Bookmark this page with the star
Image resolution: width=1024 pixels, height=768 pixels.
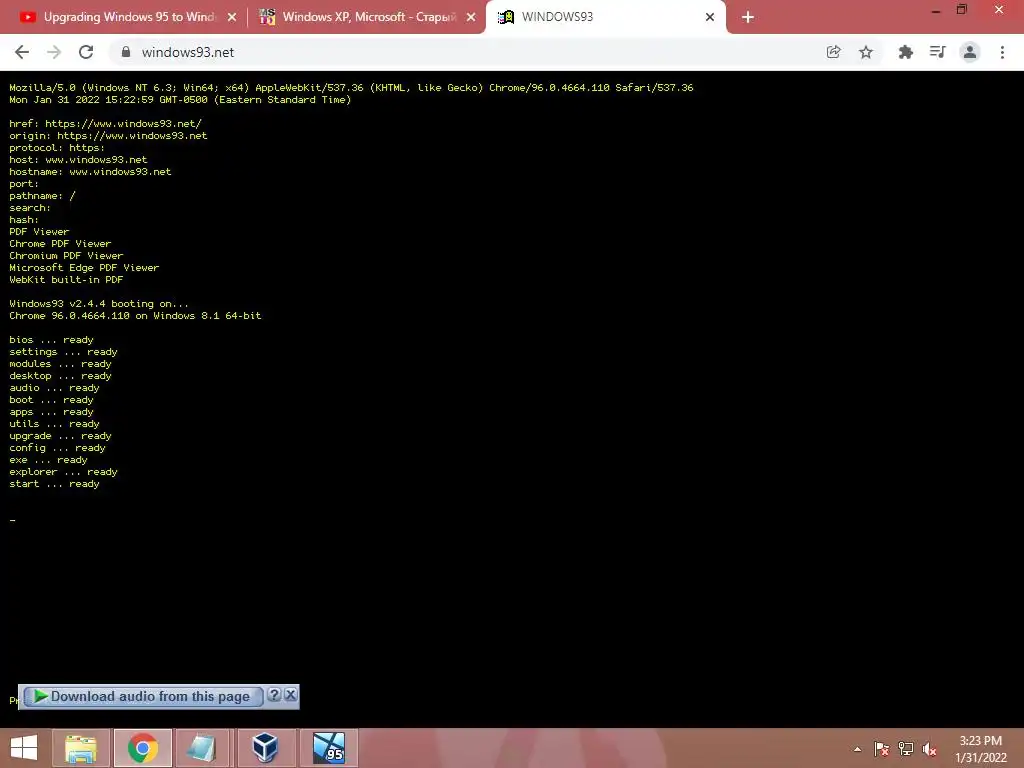(x=866, y=52)
